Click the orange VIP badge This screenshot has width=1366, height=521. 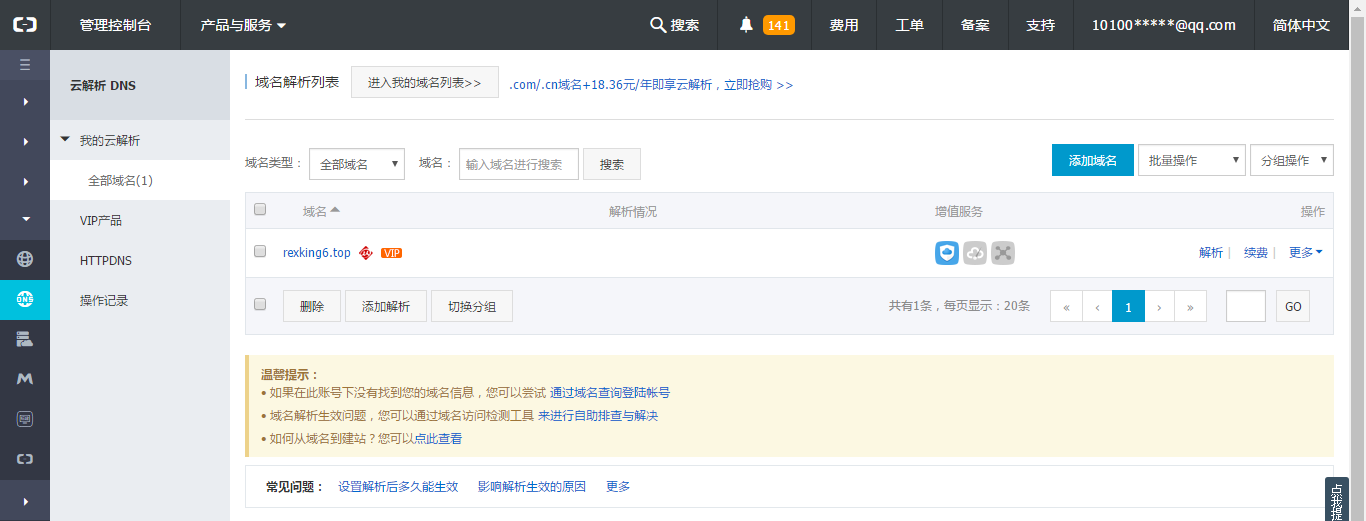click(x=391, y=253)
